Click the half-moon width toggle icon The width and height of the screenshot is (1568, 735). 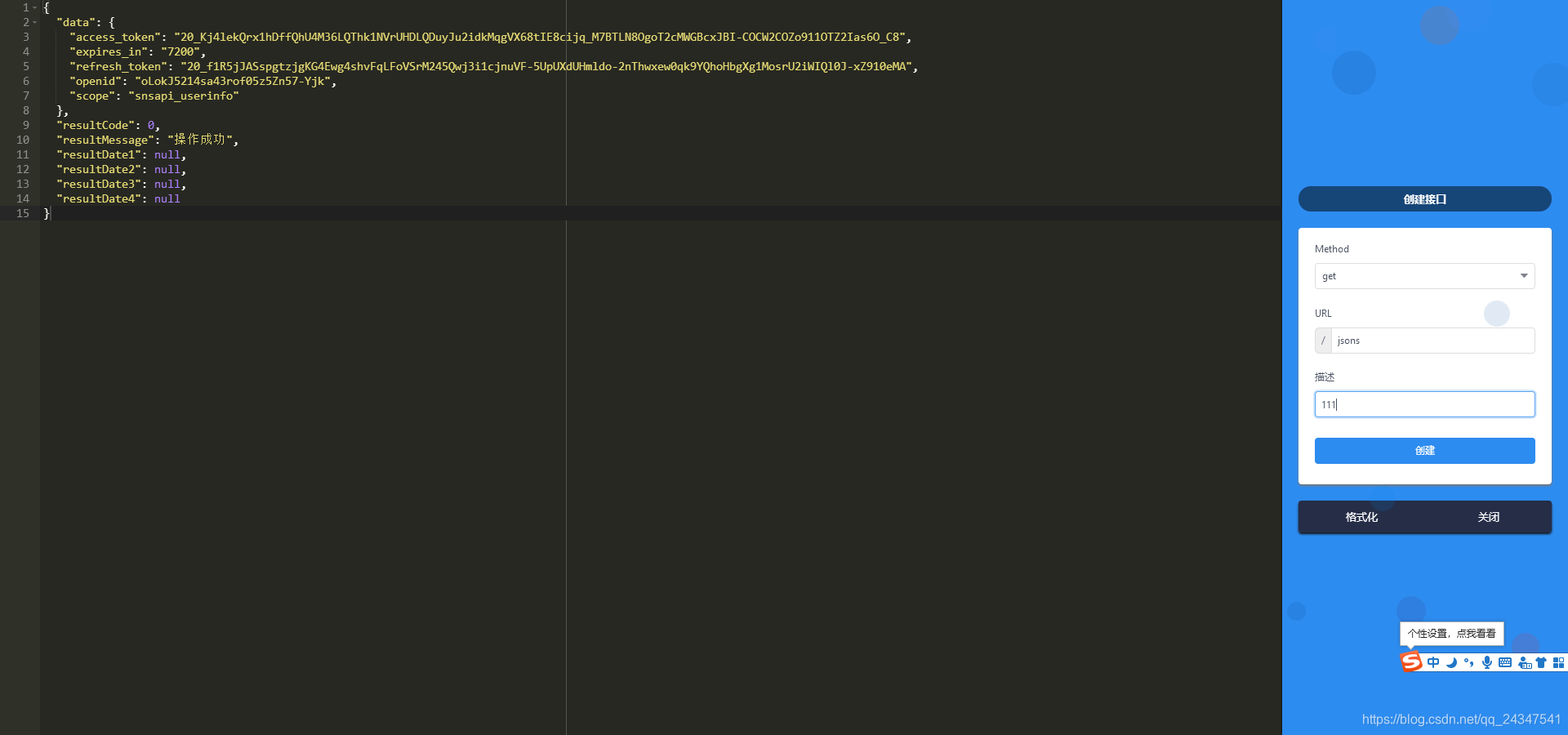coord(1451,662)
